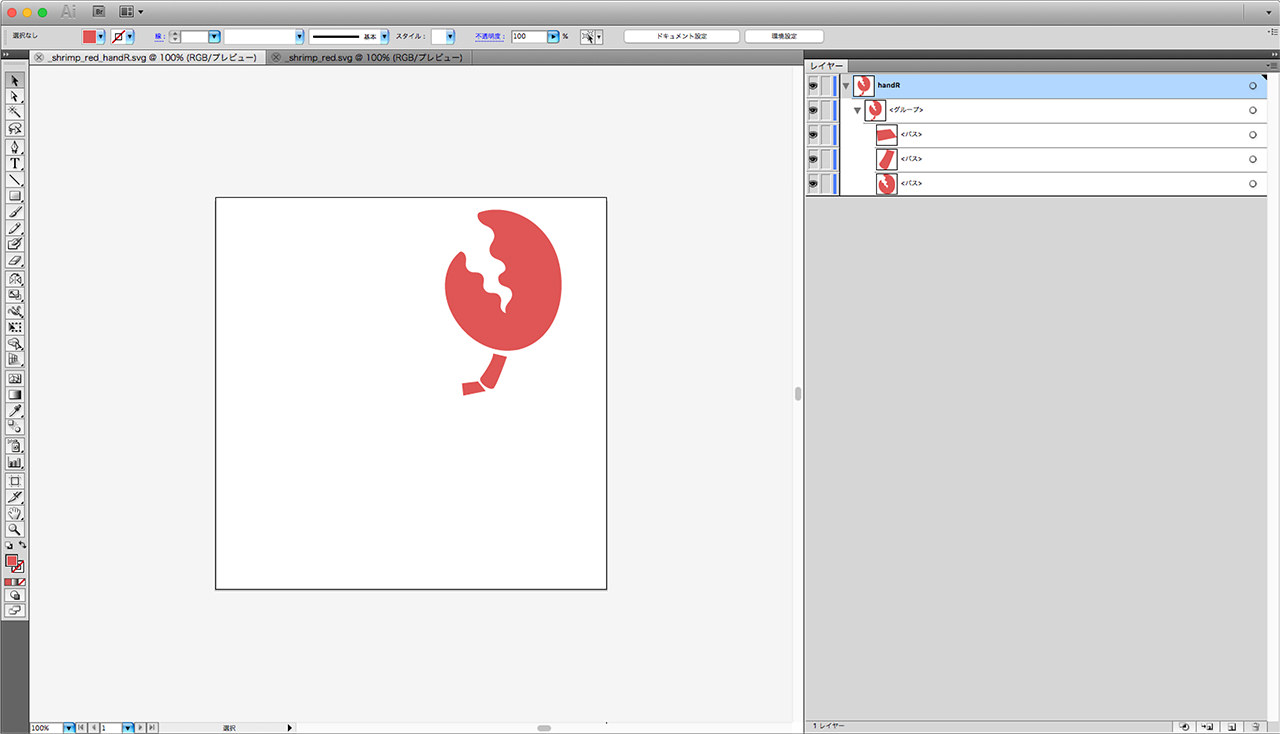Screen dimensions: 1280x734
Task: Toggle the lock box on the handR layer
Action: [826, 86]
